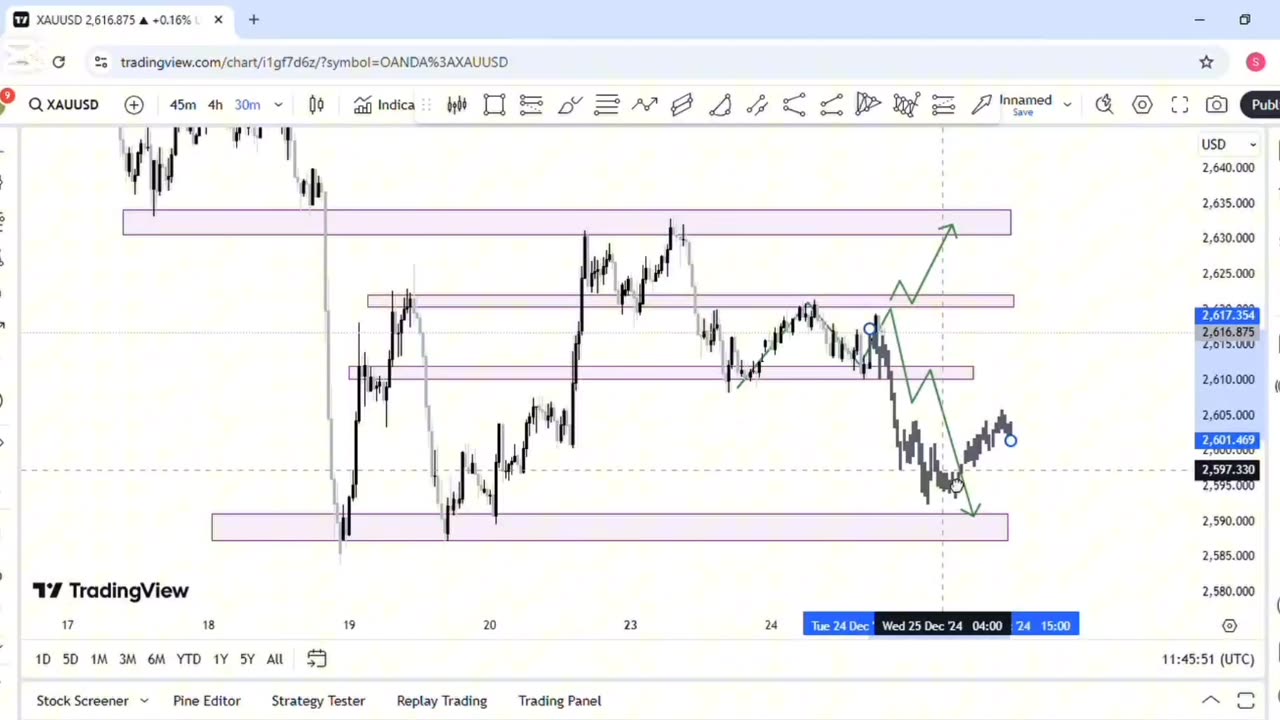Image resolution: width=1280 pixels, height=720 pixels.
Task: Open time axis settings gear icon
Action: pyautogui.click(x=1229, y=626)
